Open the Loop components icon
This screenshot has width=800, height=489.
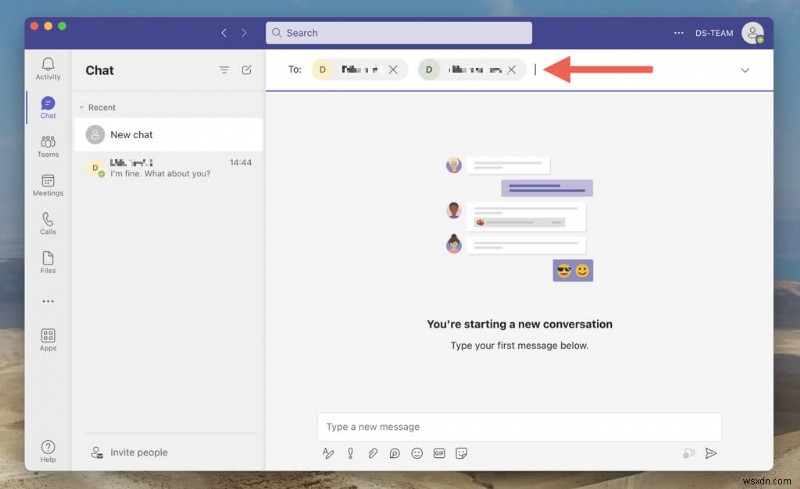(x=394, y=453)
